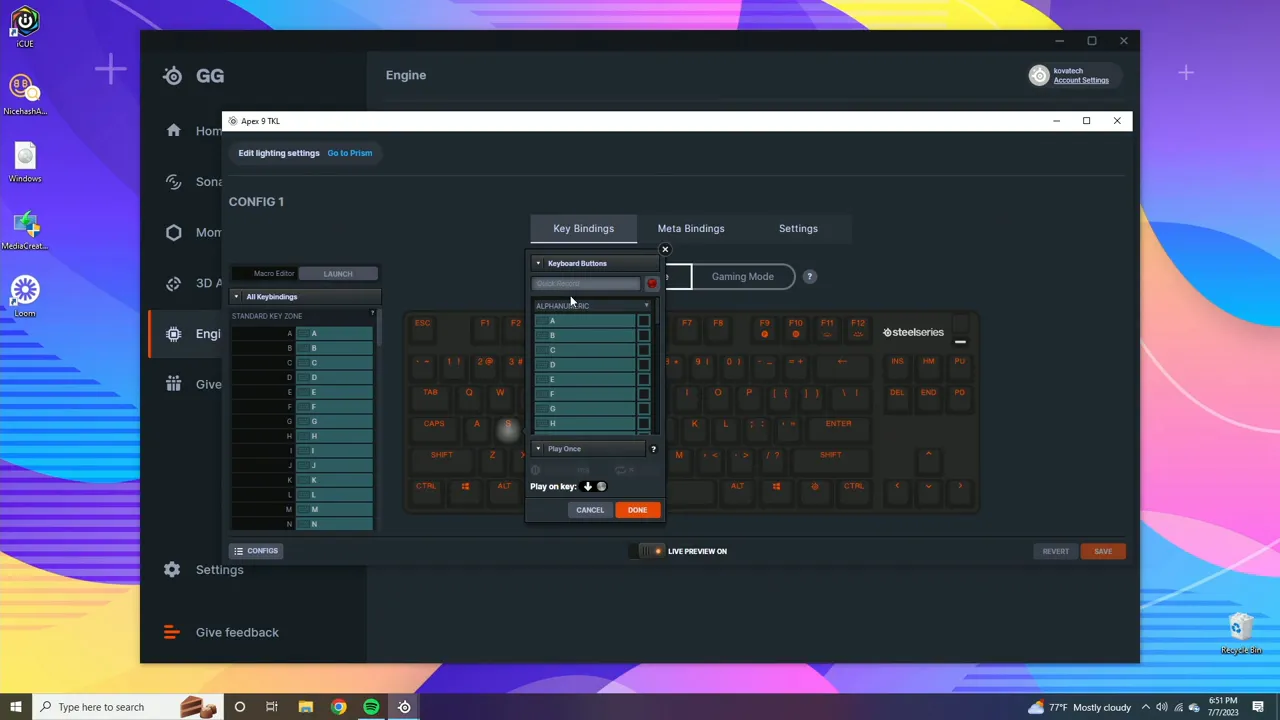Click the DONE button
Screen dimensions: 1280x720
tap(637, 510)
